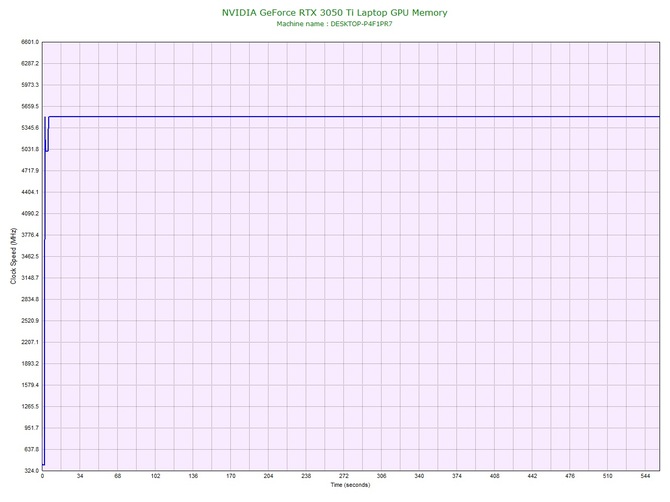Click the x-axis tick label 68
This screenshot has height=502, width=670.
pyautogui.click(x=118, y=476)
